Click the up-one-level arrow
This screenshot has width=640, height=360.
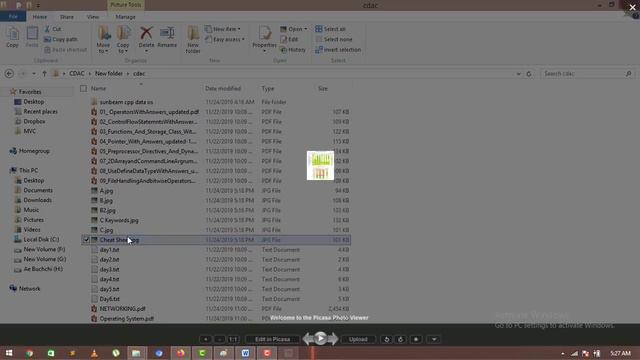point(44,73)
